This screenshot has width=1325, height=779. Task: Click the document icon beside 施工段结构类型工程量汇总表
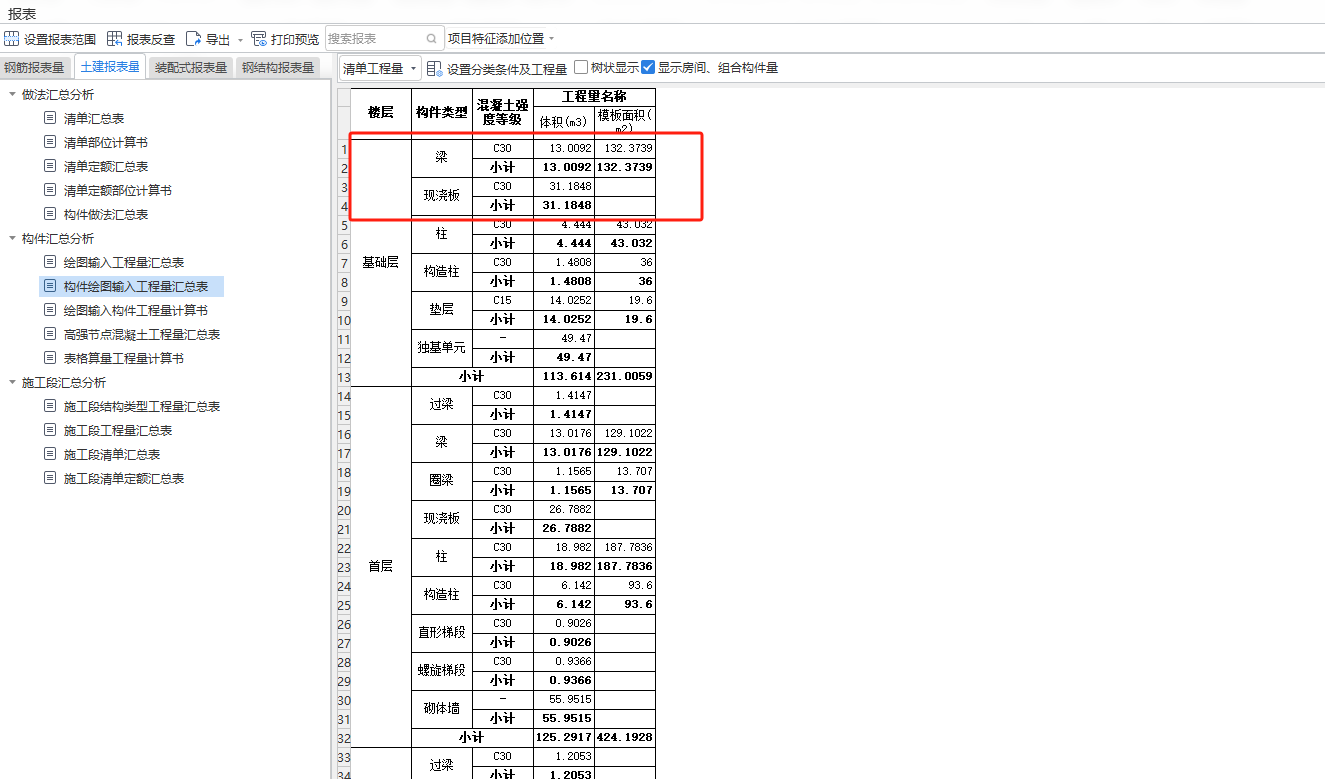(50, 406)
